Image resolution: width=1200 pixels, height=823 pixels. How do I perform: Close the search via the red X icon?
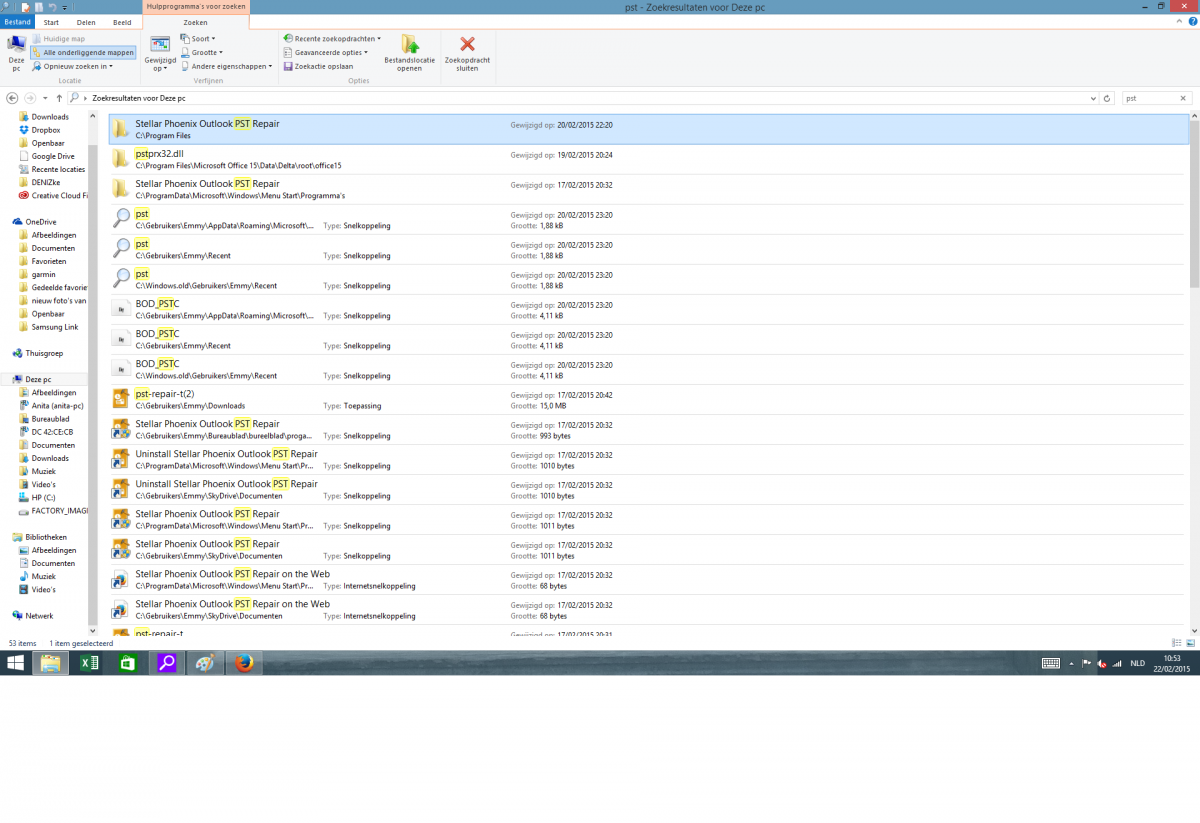[x=467, y=43]
